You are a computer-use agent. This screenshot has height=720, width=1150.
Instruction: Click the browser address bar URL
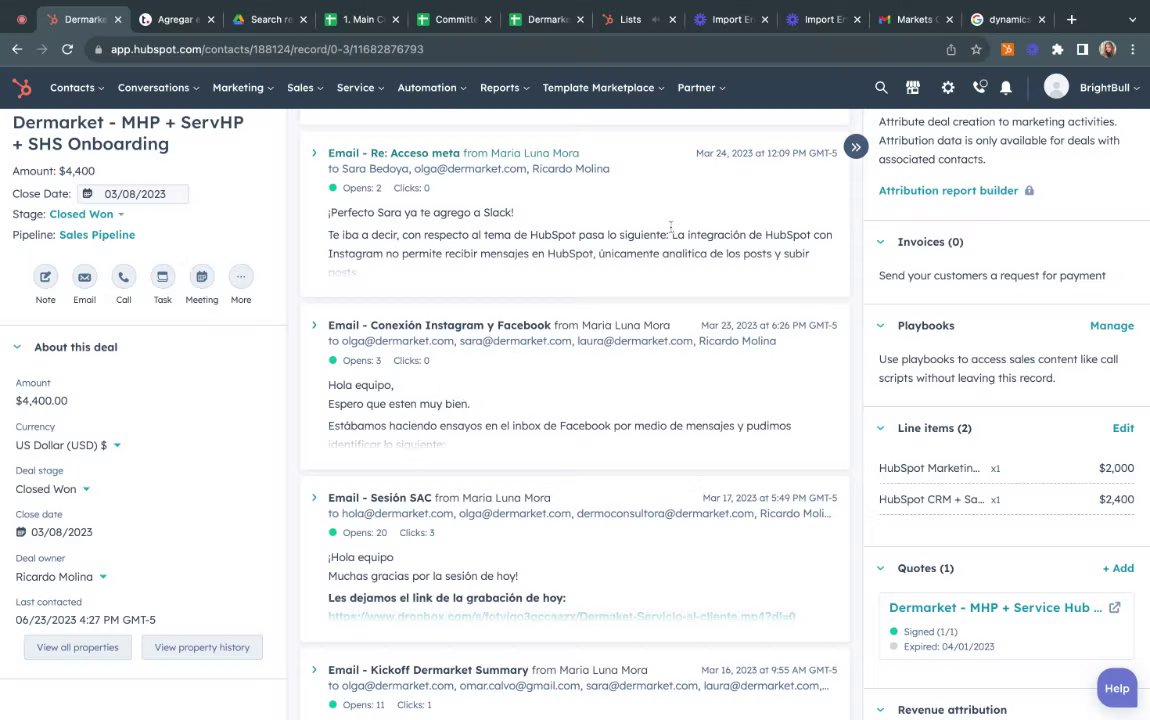pyautogui.click(x=267, y=49)
